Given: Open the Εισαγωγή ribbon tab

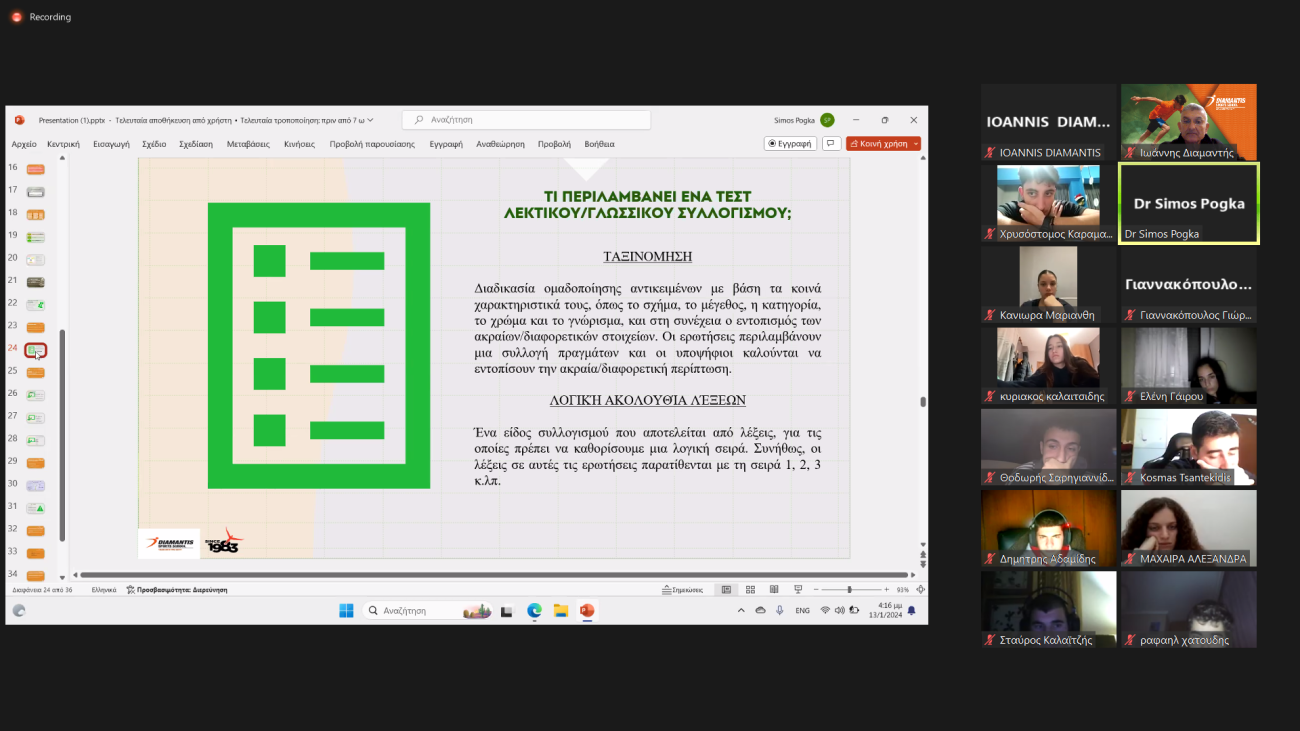Looking at the screenshot, I should click(x=112, y=144).
